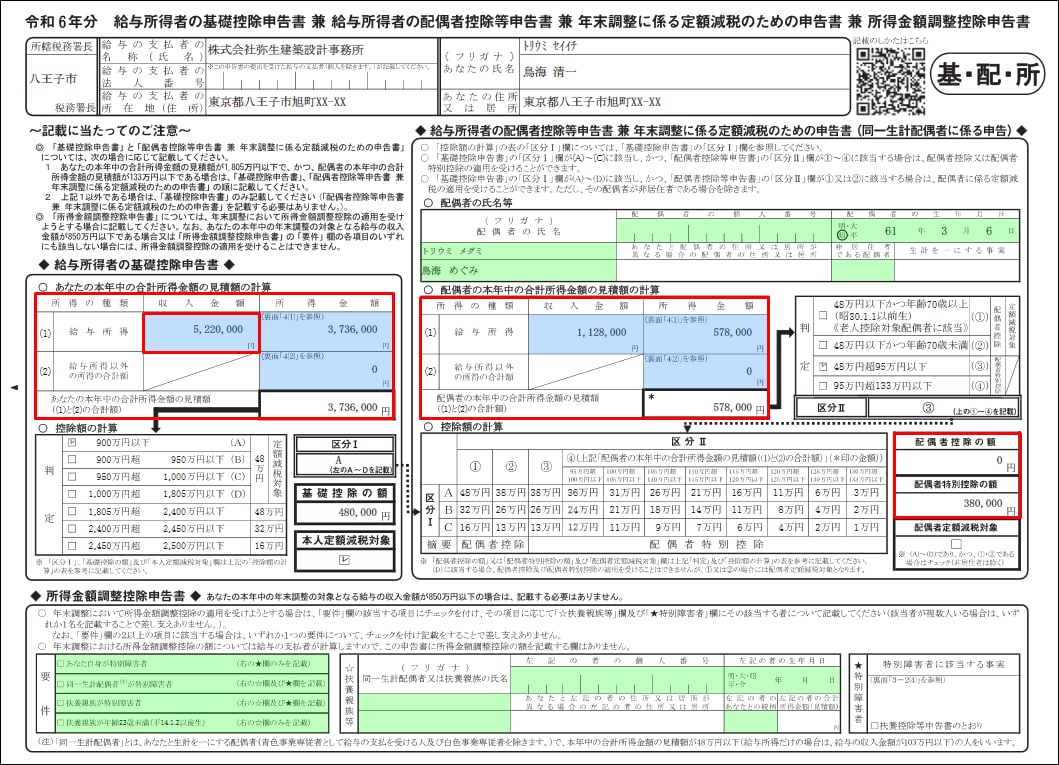1059x765 pixels.
Task: Click the 36万円 cell in row A
Action: pyautogui.click(x=582, y=492)
